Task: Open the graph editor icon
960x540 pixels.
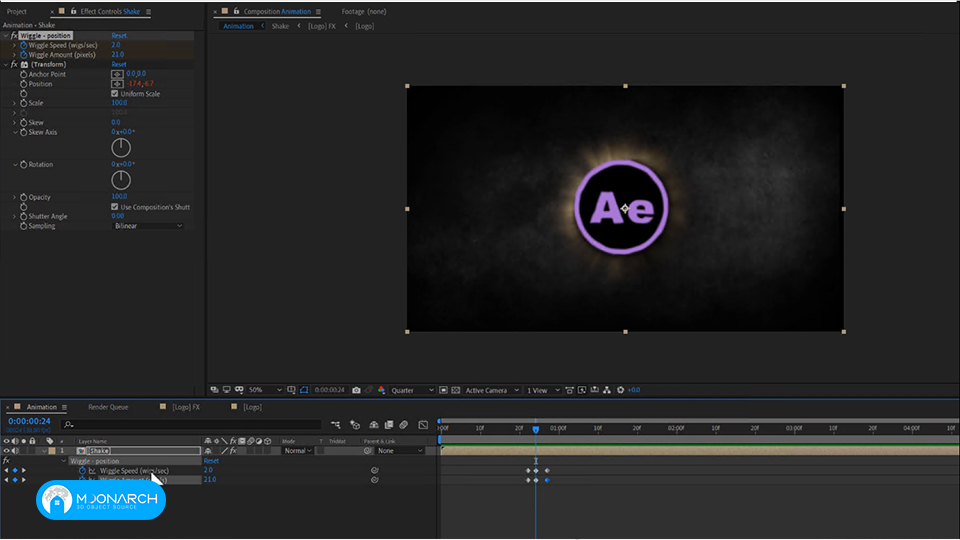Action: [x=423, y=424]
